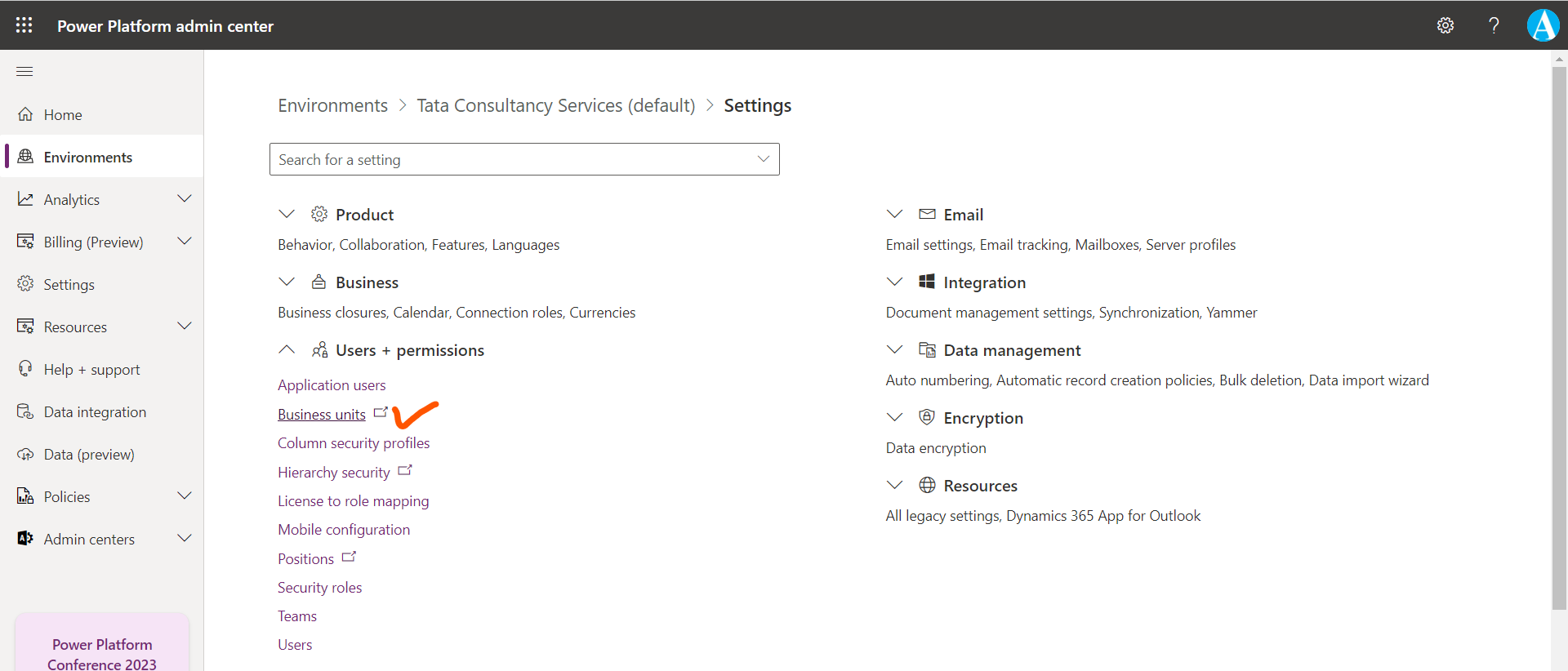Image resolution: width=1568 pixels, height=671 pixels.
Task: Open the help question mark icon
Action: 1493,25
